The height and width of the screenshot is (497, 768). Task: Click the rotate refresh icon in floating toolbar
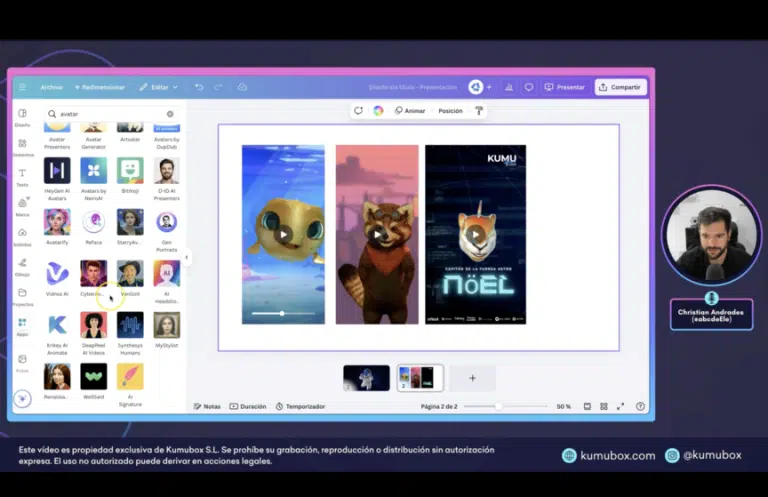(x=359, y=111)
